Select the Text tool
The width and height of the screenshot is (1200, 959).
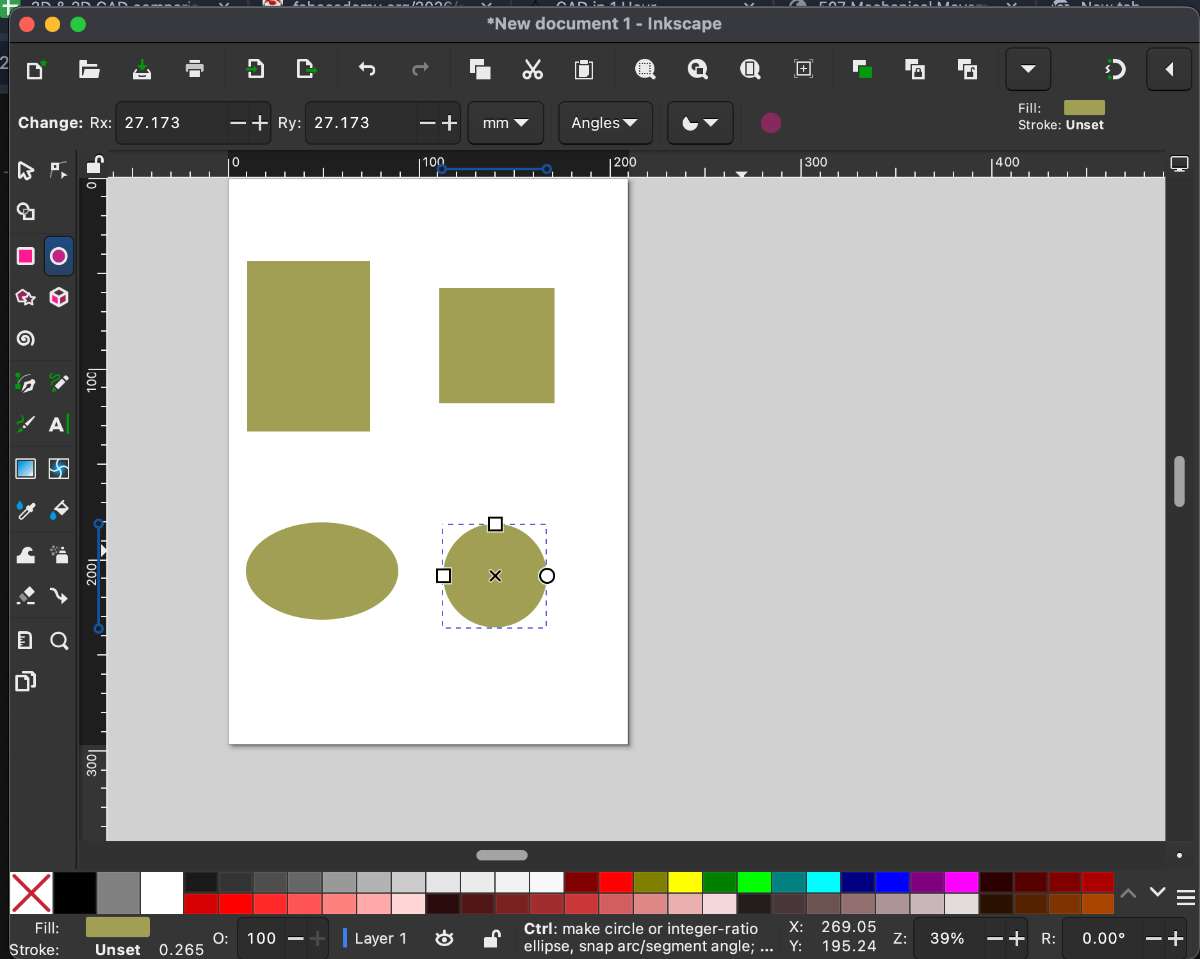(x=59, y=425)
